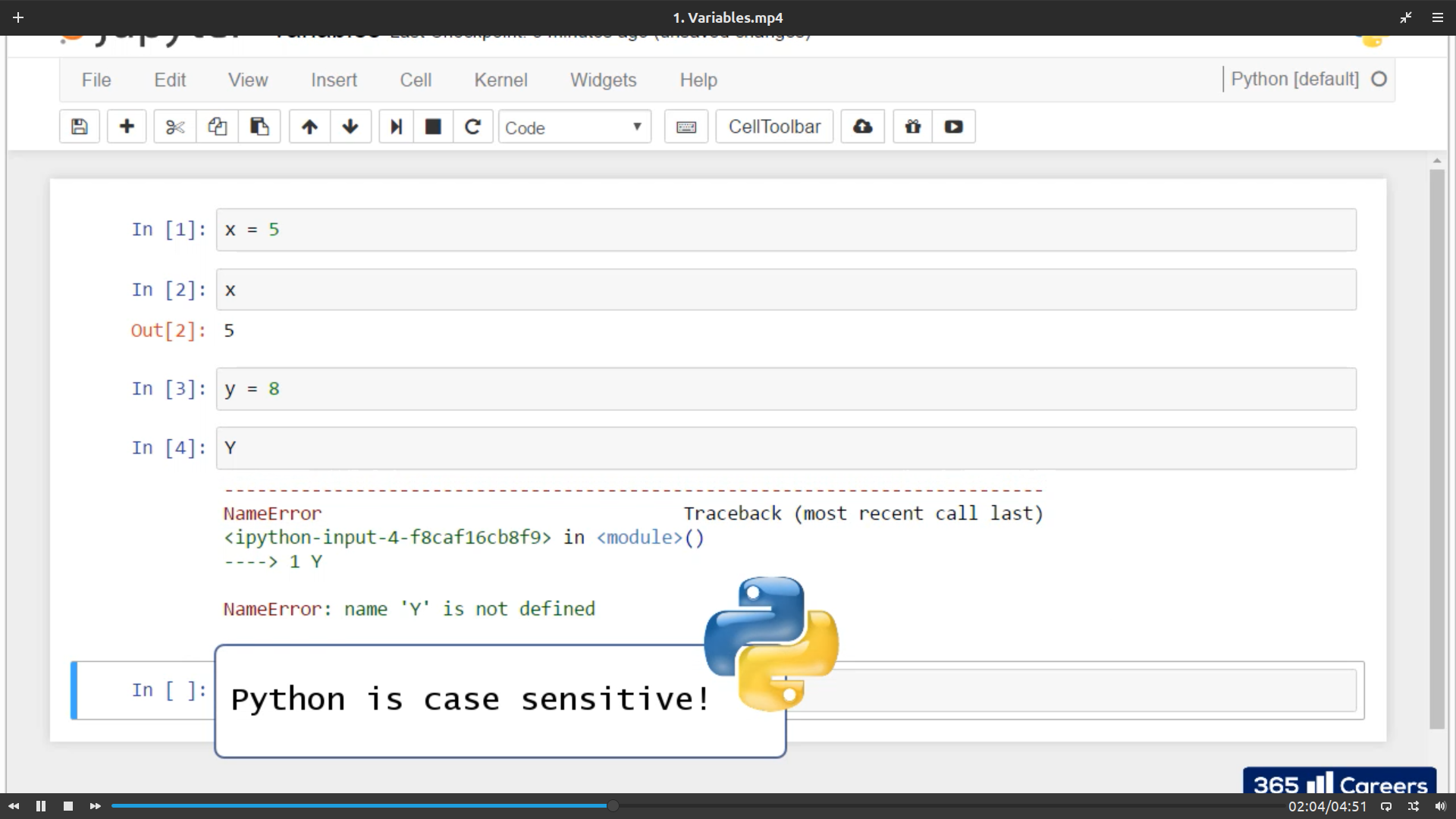Move selected cell up arrow

[309, 127]
